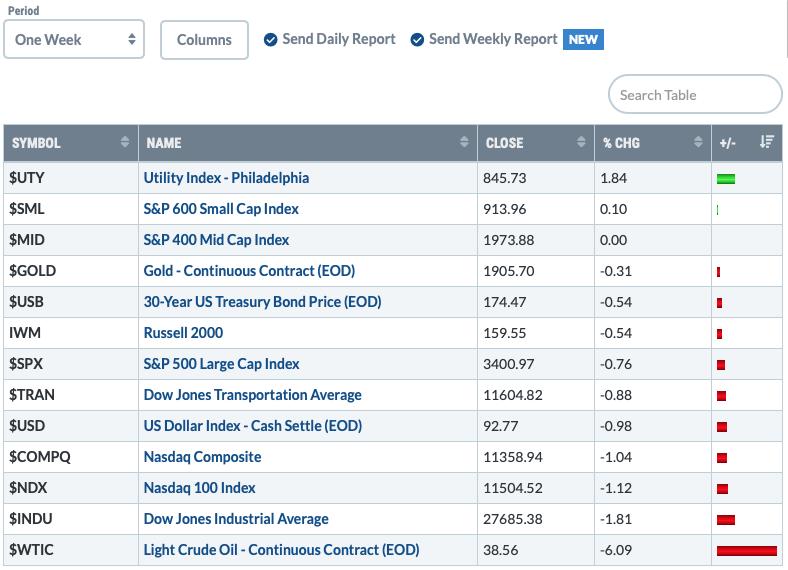This screenshot has width=788, height=570.
Task: Sort table by % CHG column arrows
Action: 698,142
